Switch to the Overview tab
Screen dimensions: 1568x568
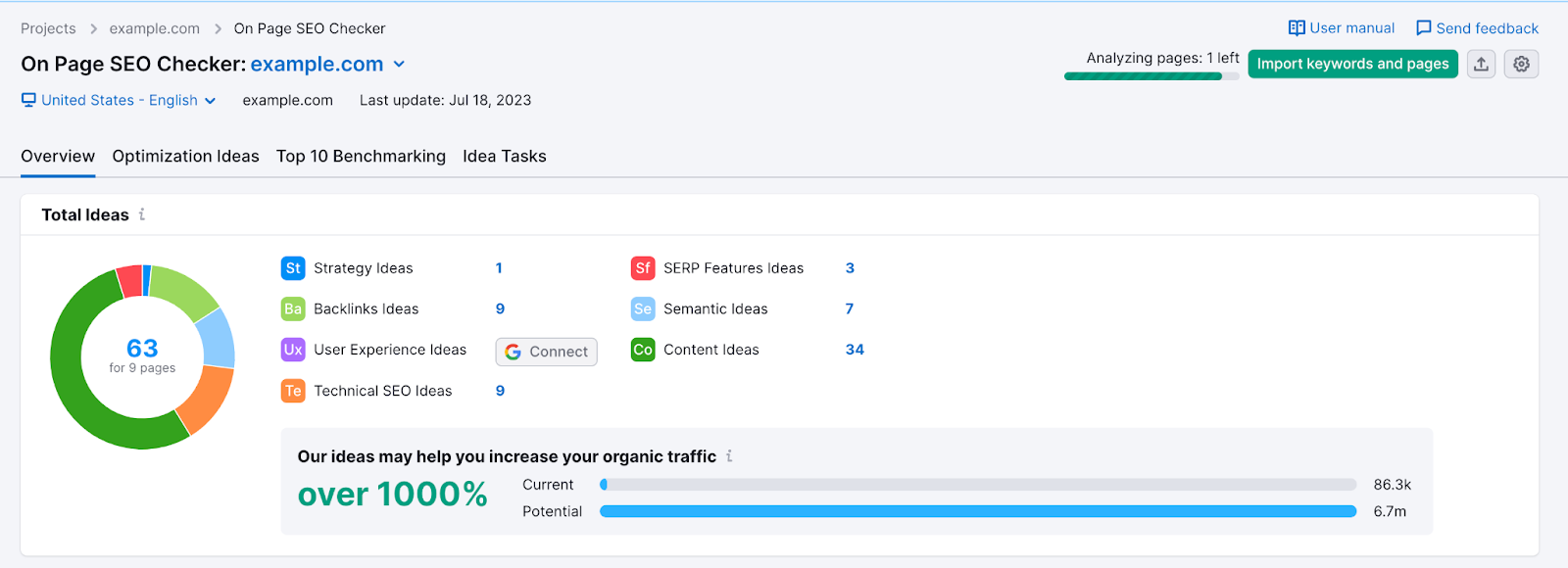(58, 157)
